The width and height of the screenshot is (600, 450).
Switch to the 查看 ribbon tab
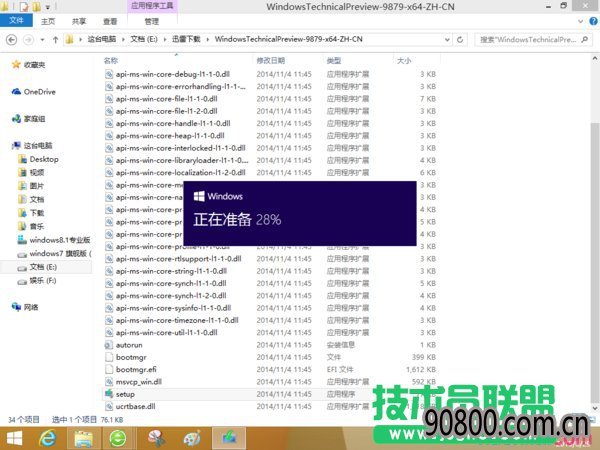point(110,21)
